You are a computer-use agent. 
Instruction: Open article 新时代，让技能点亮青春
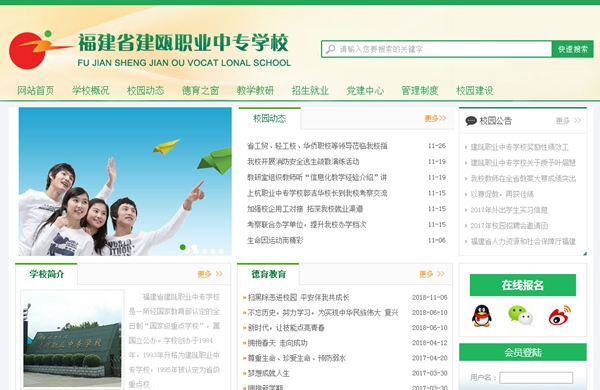click(286, 328)
